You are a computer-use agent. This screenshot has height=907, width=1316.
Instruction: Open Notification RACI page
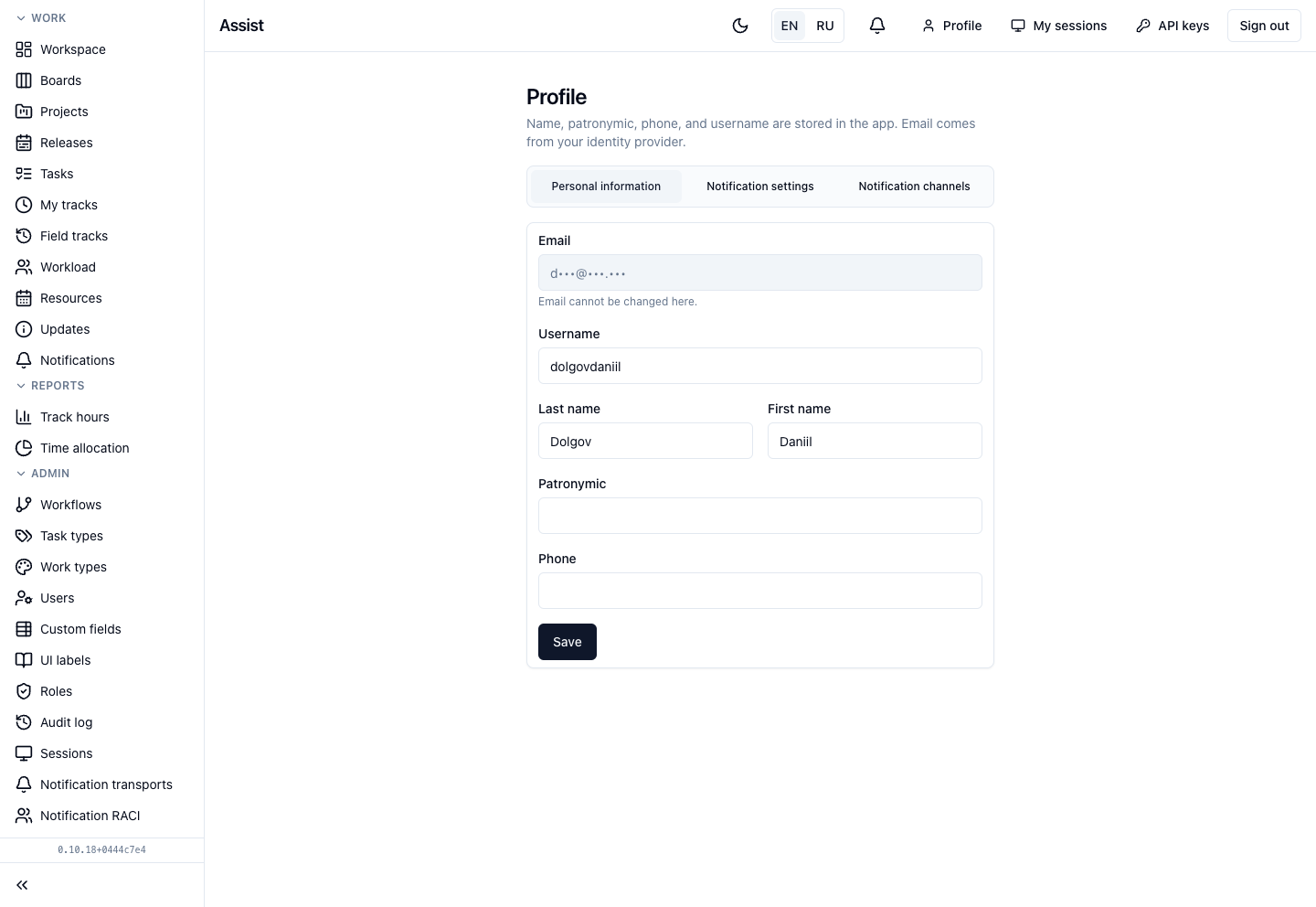click(x=101, y=816)
